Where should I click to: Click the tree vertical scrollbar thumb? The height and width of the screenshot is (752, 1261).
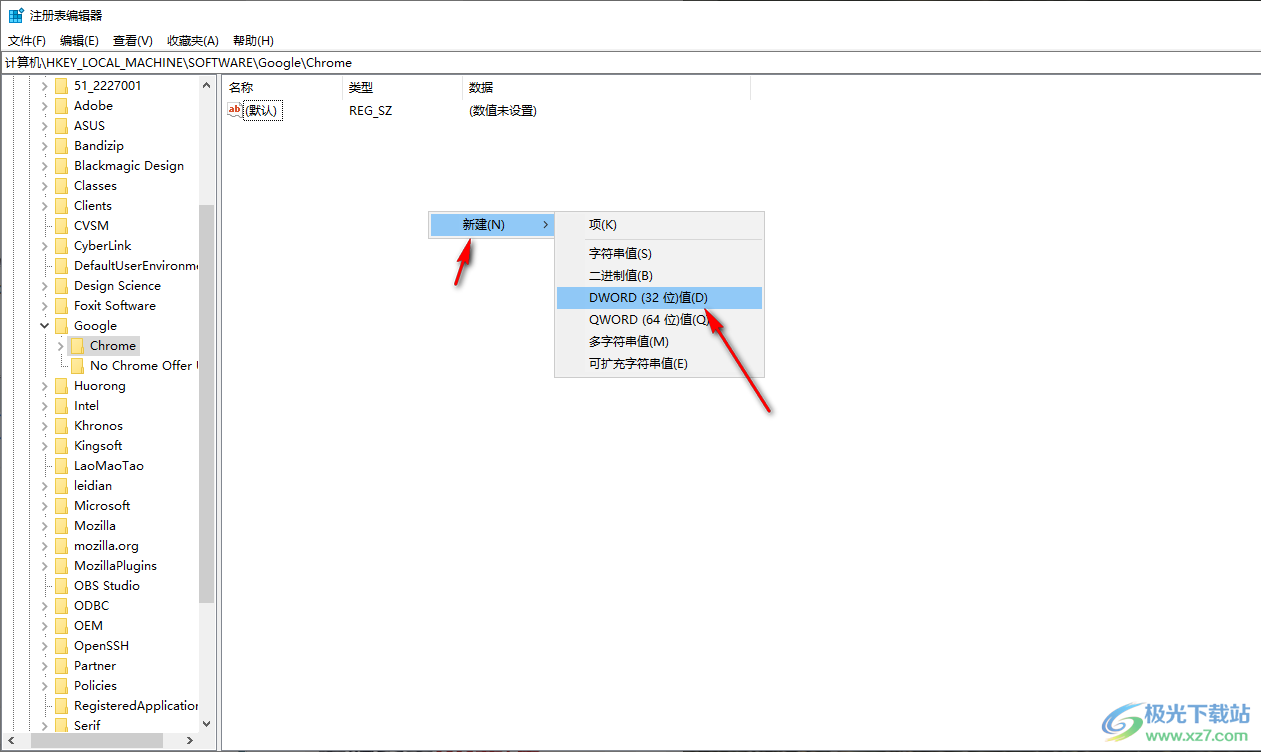click(207, 404)
